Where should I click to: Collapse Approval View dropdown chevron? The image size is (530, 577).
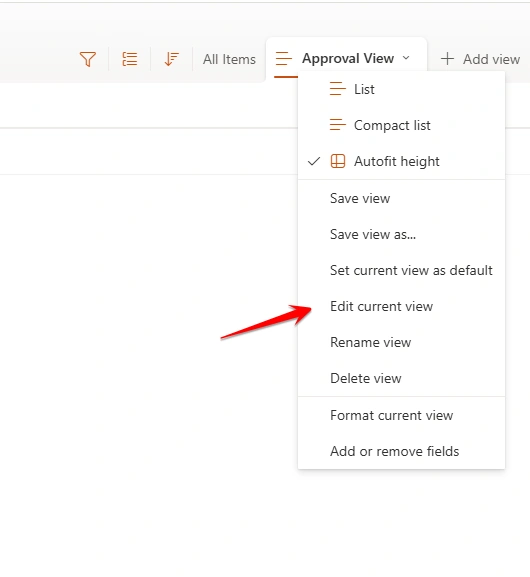(x=406, y=58)
